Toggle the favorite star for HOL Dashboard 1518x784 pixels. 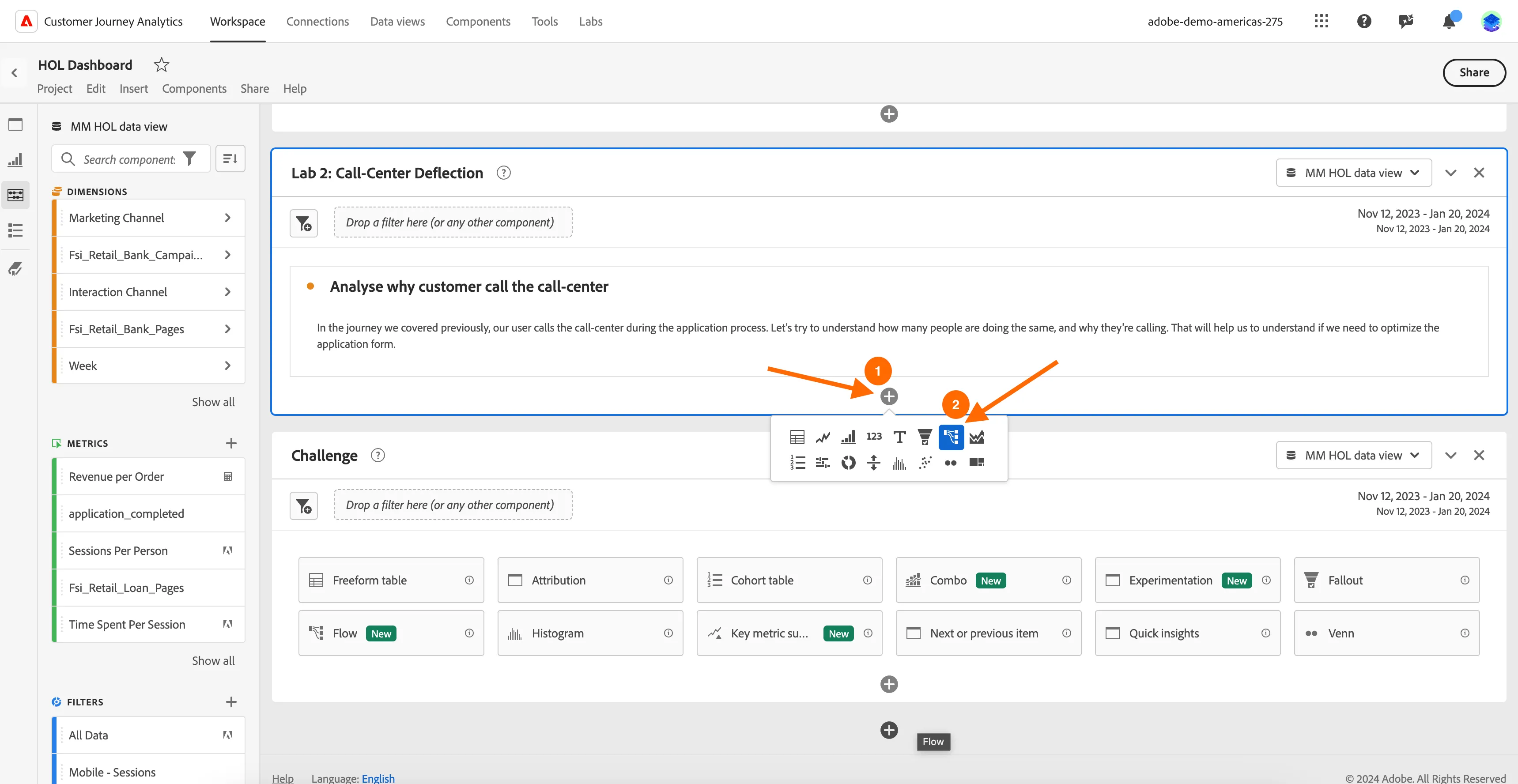coord(161,65)
